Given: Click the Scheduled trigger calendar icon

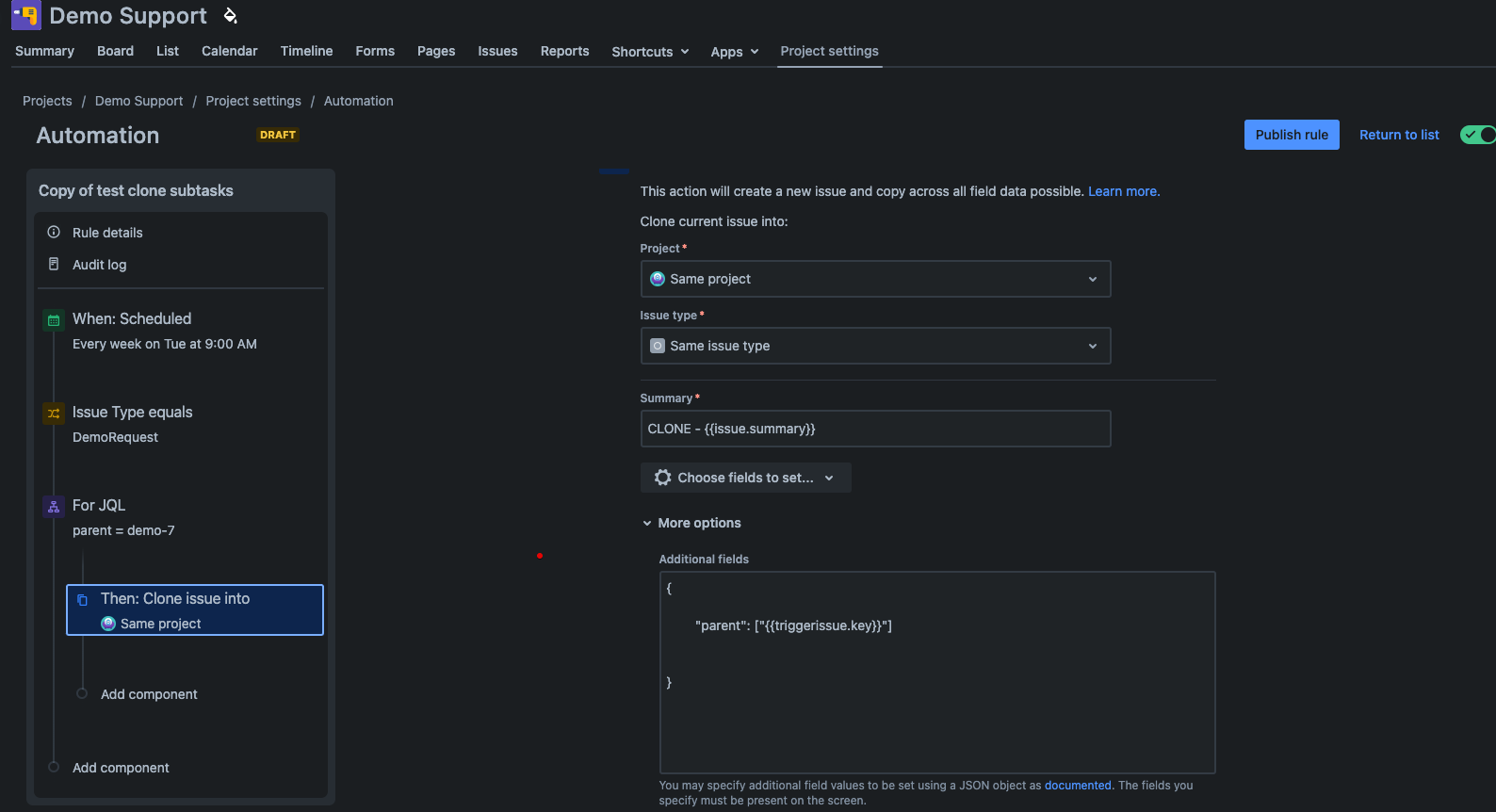Looking at the screenshot, I should tap(54, 320).
